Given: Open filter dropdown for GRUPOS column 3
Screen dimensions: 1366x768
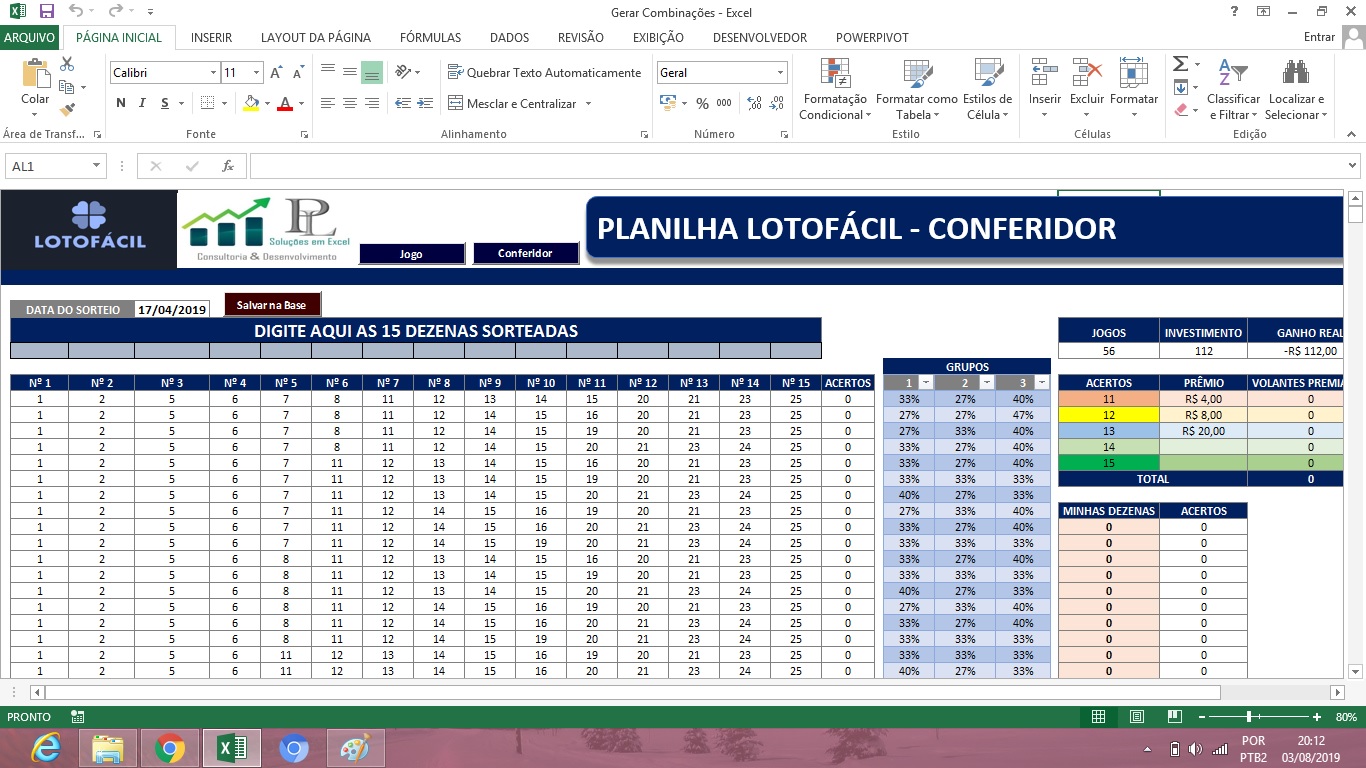Looking at the screenshot, I should (1041, 382).
